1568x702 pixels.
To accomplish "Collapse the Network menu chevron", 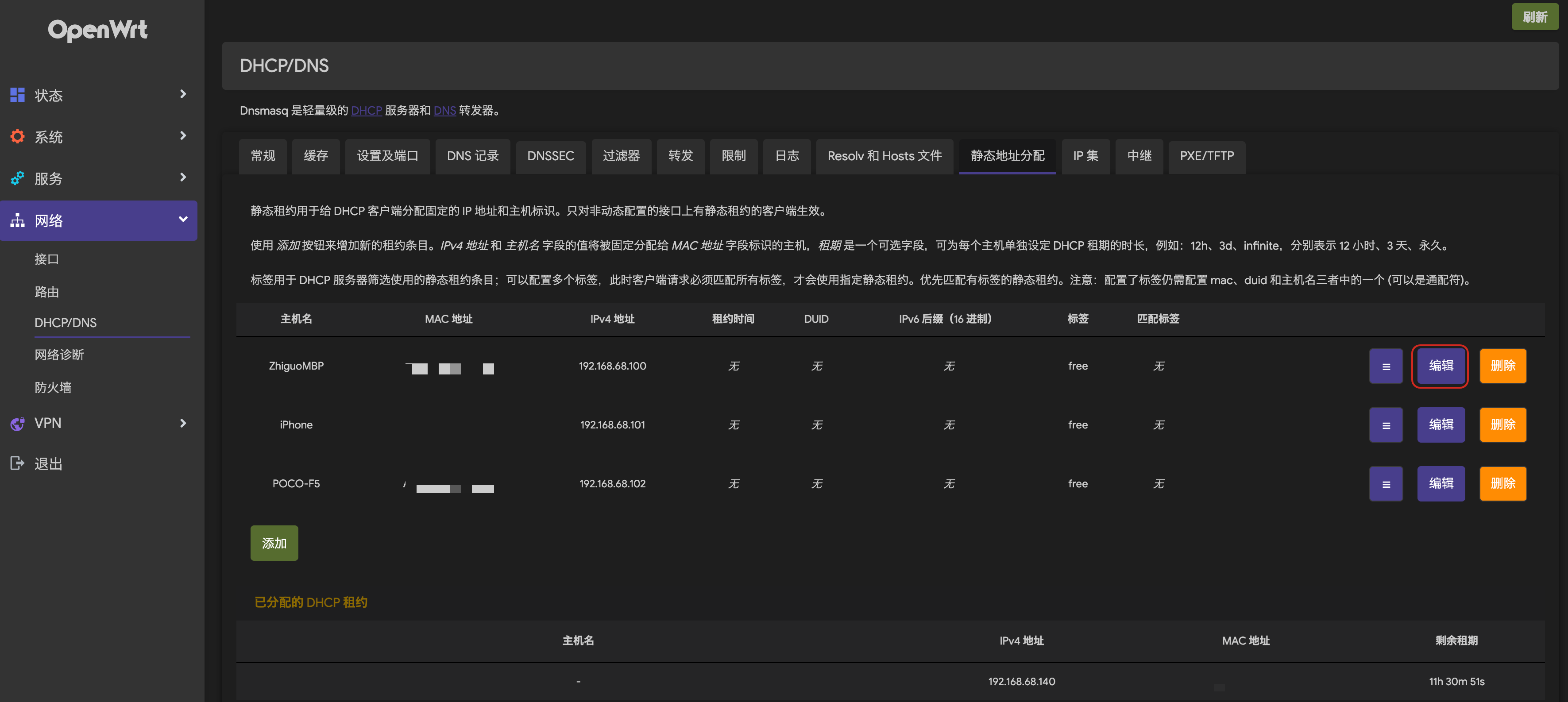I will click(x=182, y=220).
